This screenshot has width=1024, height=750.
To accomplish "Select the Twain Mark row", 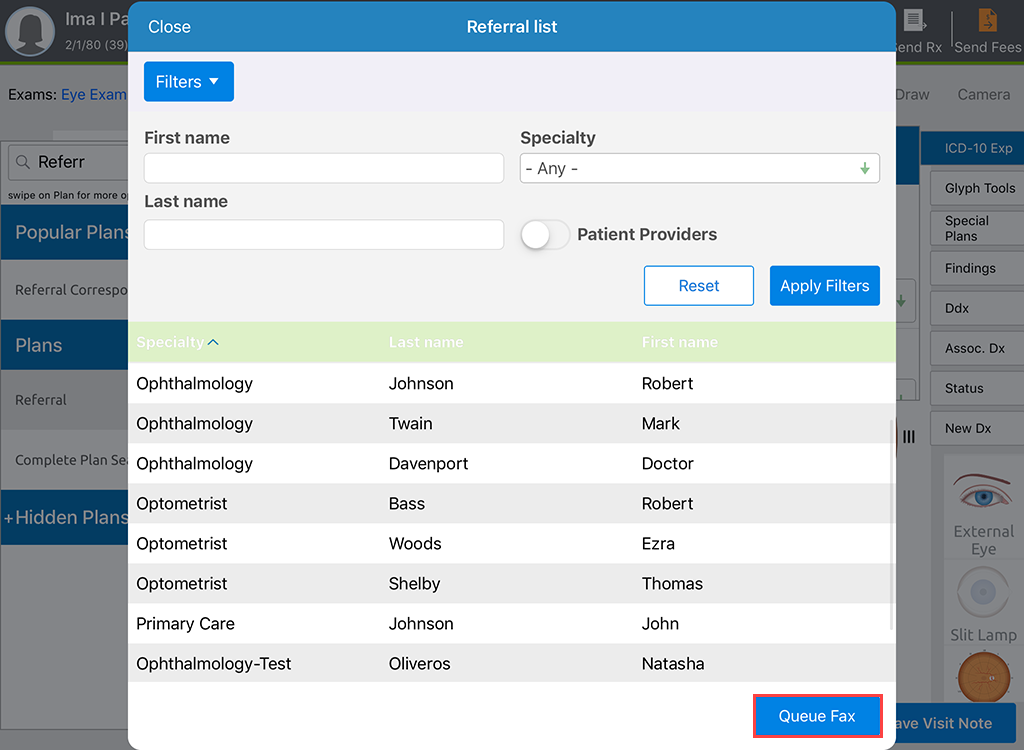I will (511, 423).
